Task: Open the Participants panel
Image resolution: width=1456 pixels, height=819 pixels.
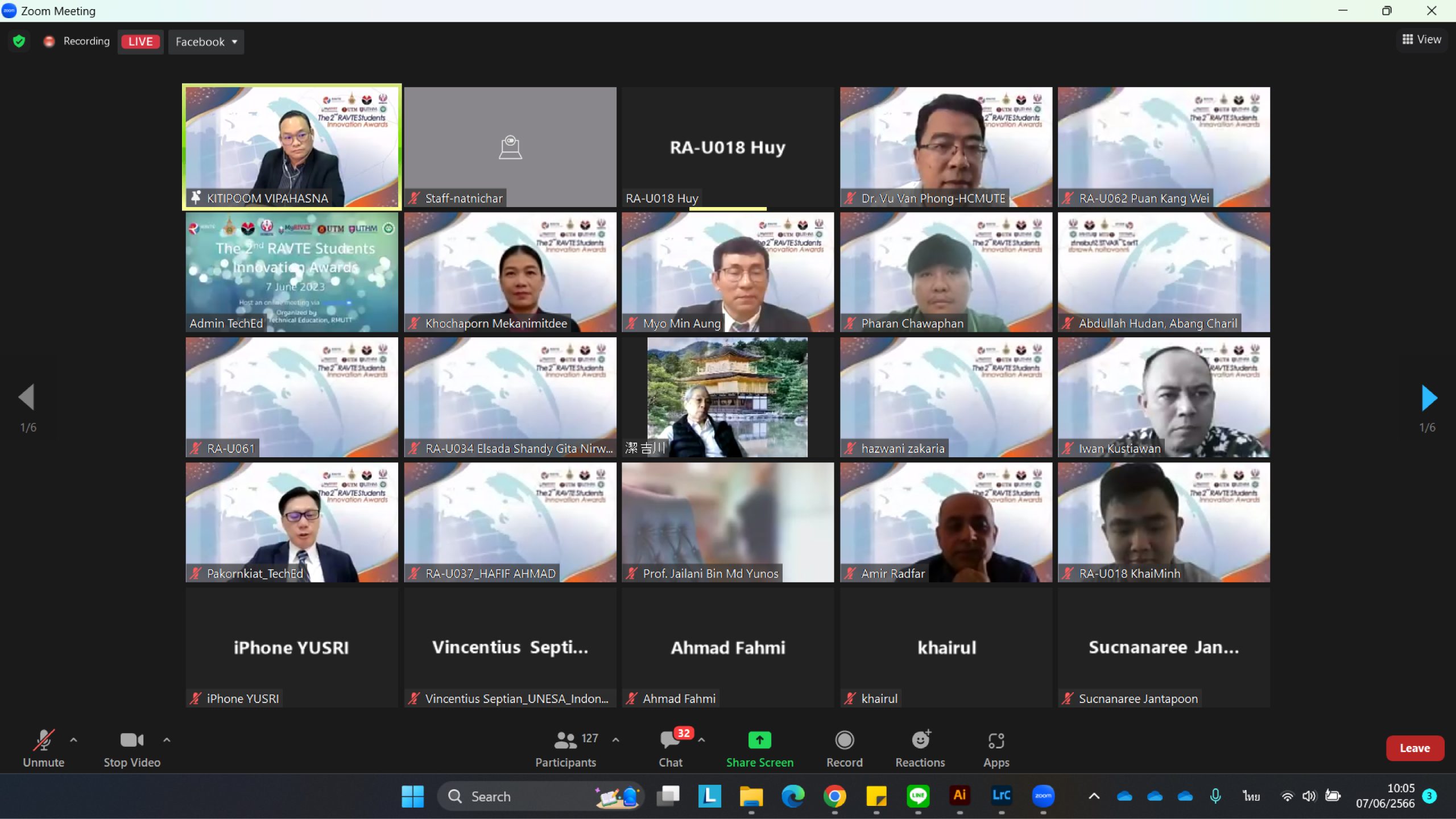Action: coord(565,749)
